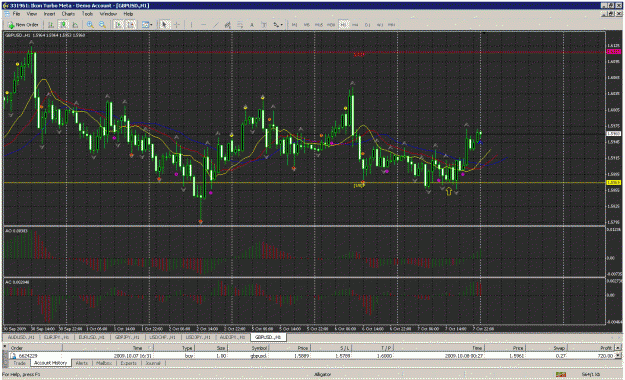Switch to AUDUSD,H1 chart tab
Screen dimensions: 625x380
pos(21,337)
